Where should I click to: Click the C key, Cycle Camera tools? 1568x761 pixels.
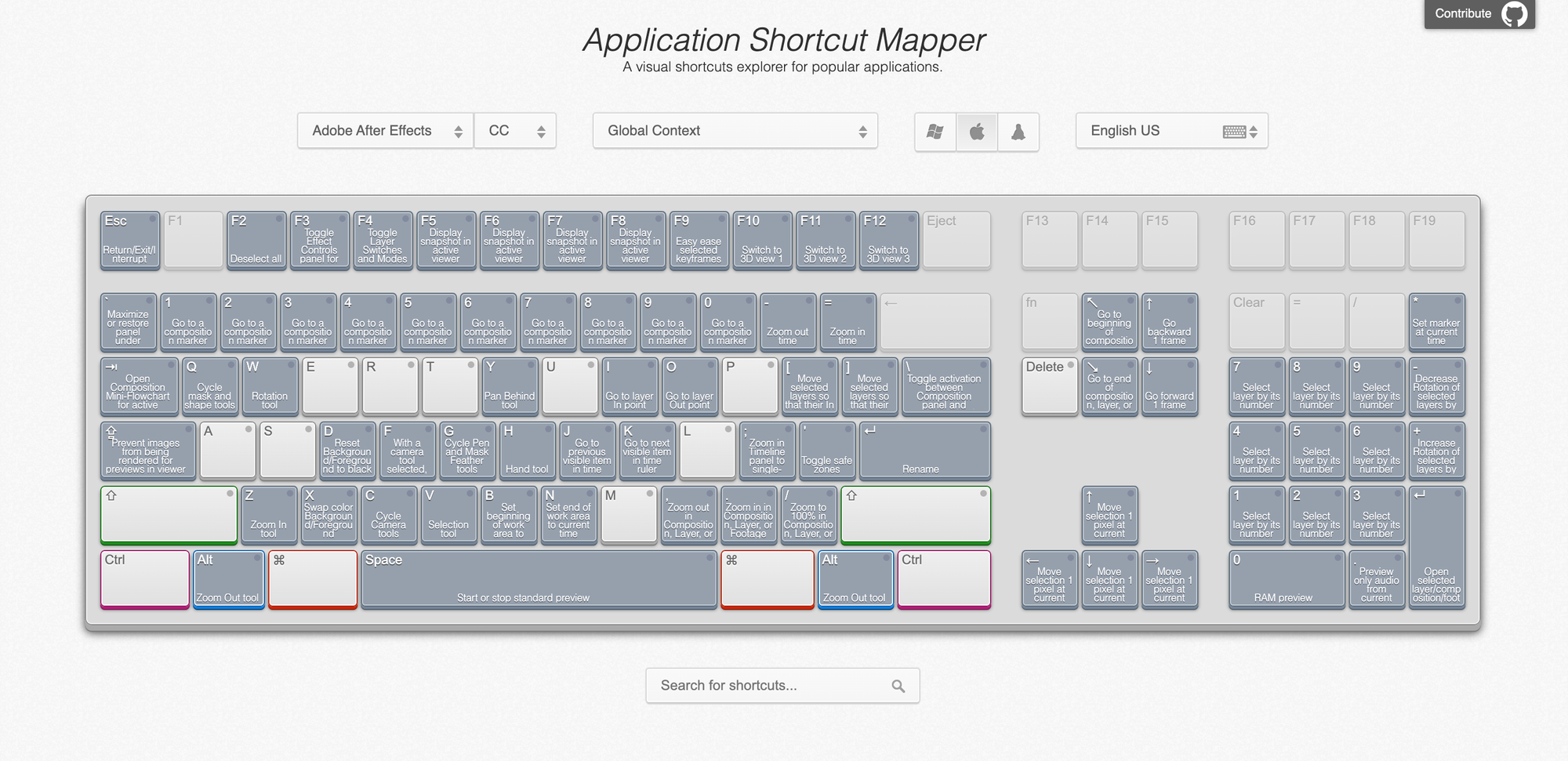(389, 515)
